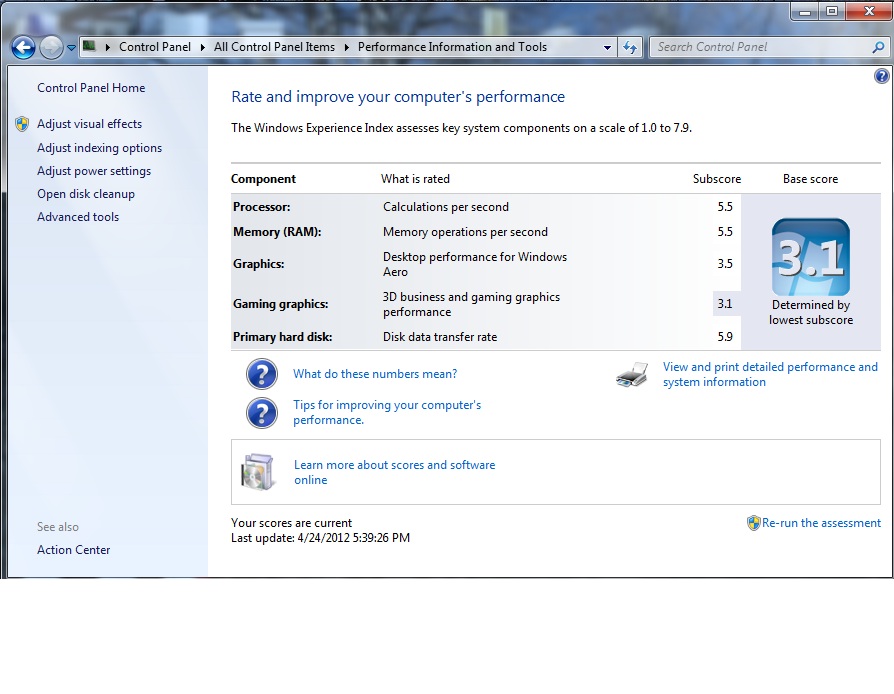Open Adjust power settings
This screenshot has width=894, height=694.
pyautogui.click(x=94, y=171)
